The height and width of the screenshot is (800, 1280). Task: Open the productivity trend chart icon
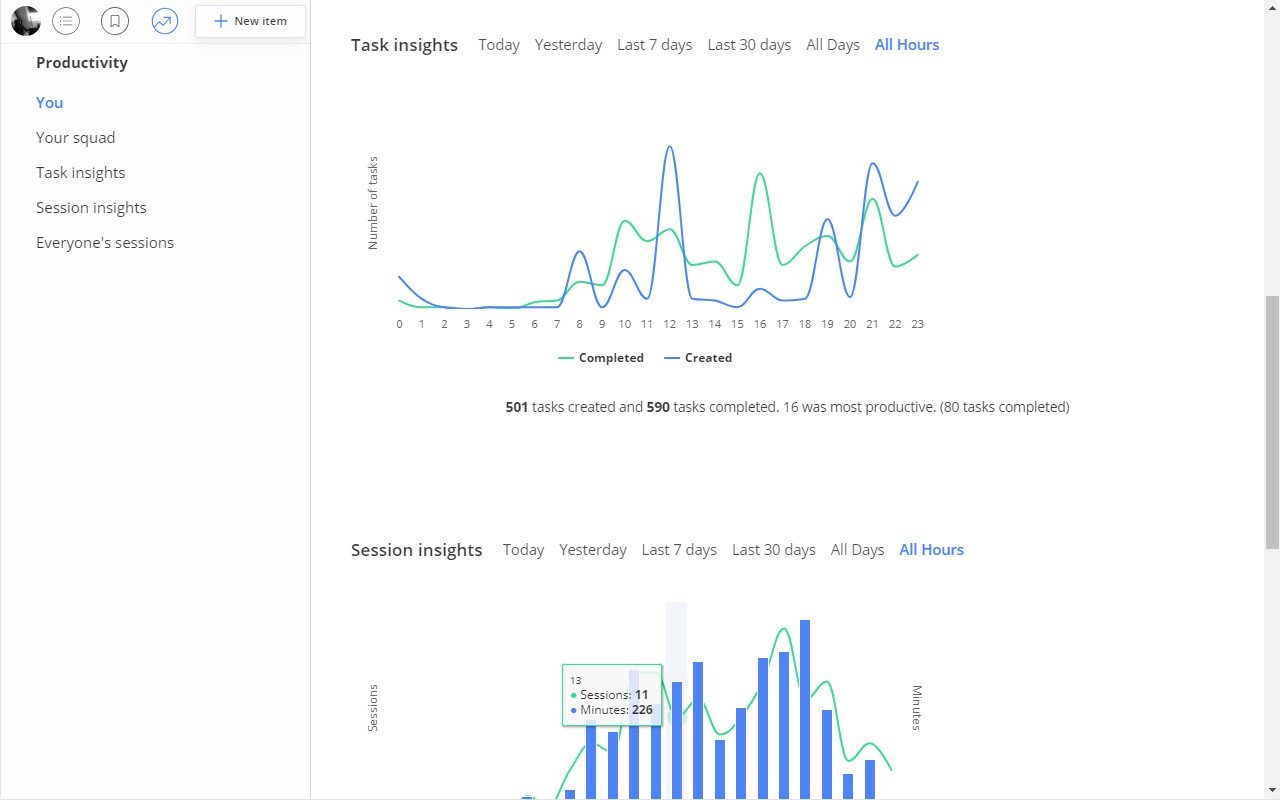[x=165, y=20]
